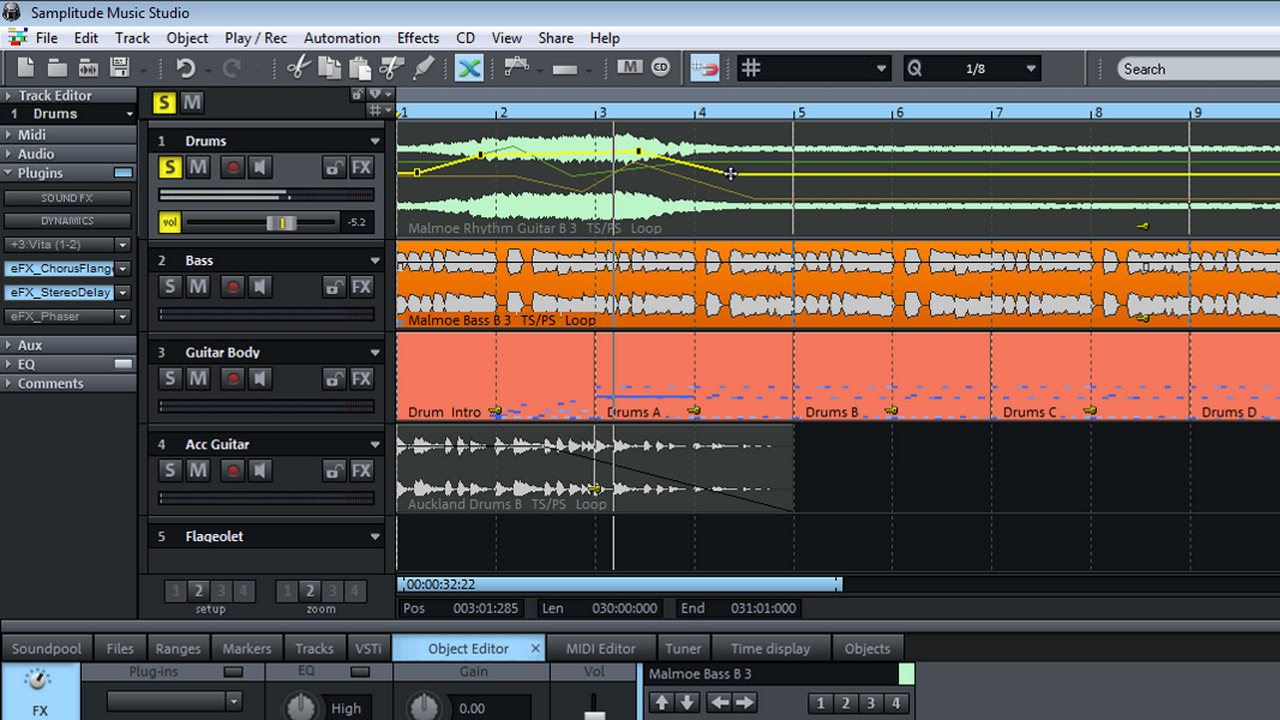
Task: Toggle the snap magnet icon
Action: 705,68
